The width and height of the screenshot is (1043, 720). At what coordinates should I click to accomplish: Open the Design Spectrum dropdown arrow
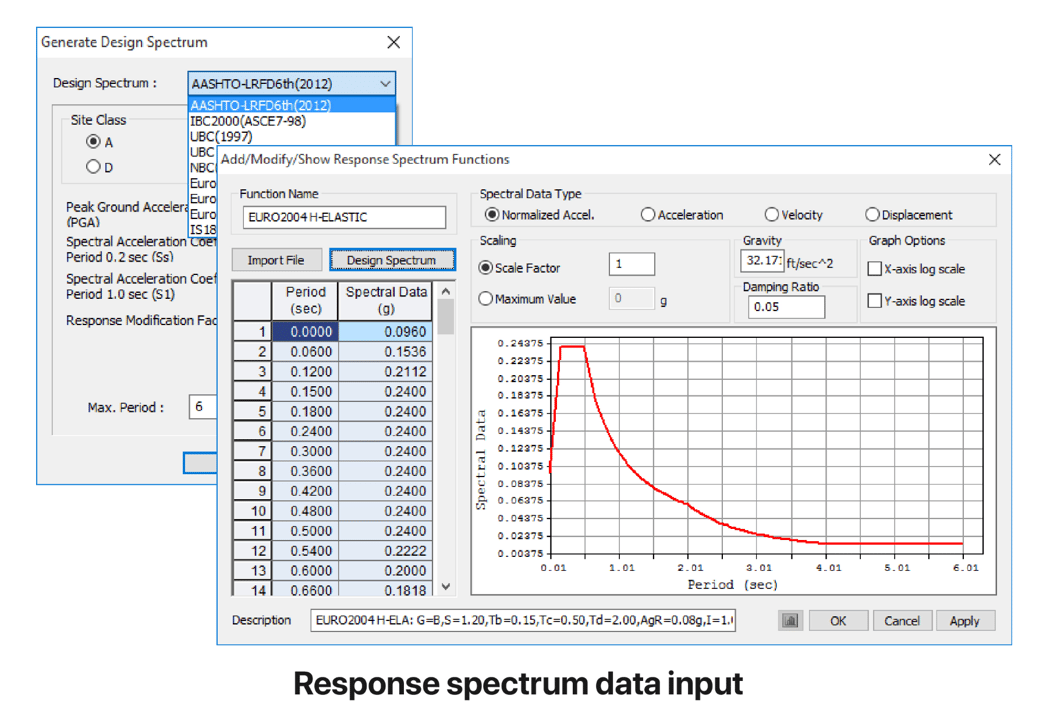pyautogui.click(x=386, y=85)
